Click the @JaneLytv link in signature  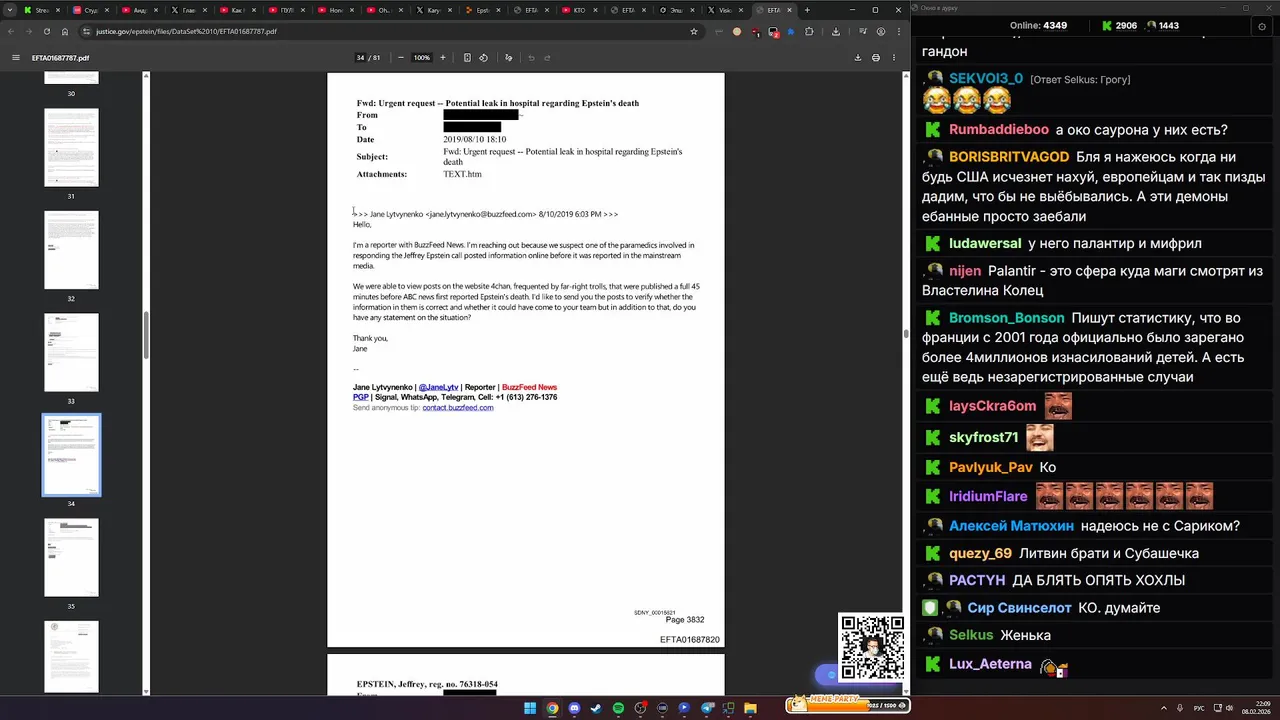(x=438, y=387)
